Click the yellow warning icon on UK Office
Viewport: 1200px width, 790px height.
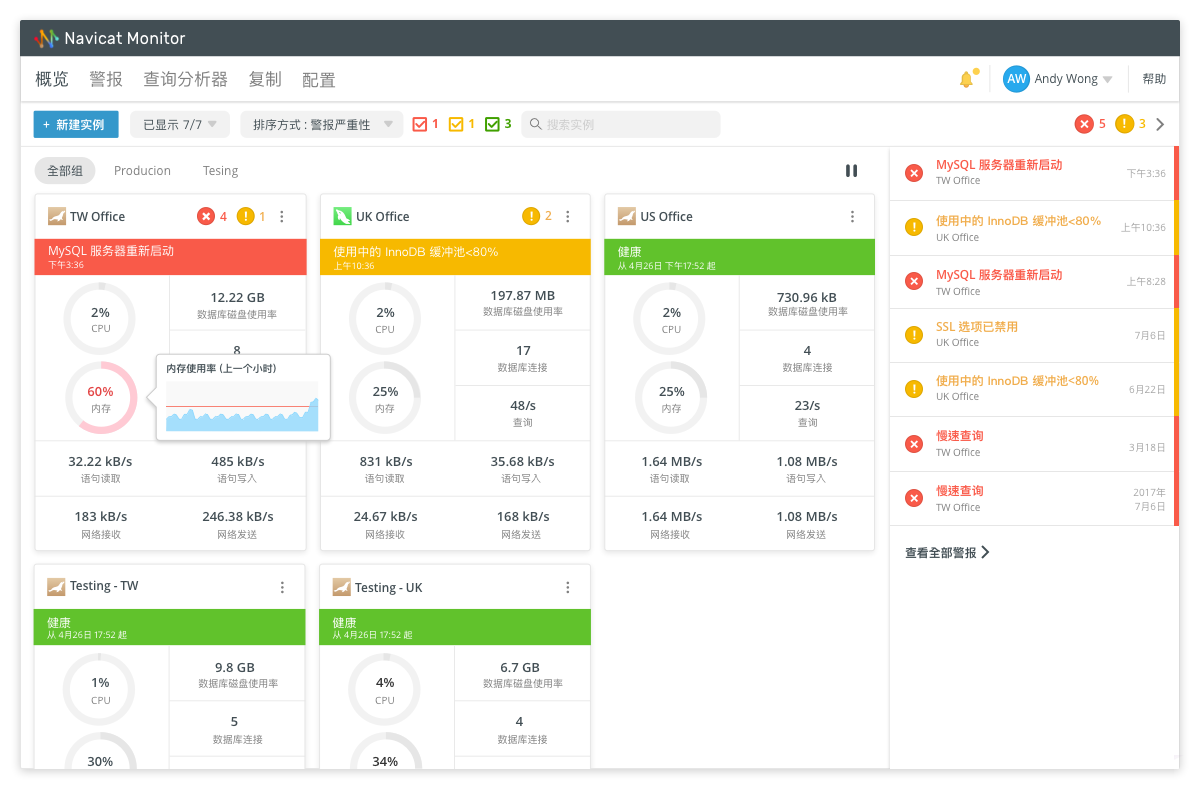point(531,216)
